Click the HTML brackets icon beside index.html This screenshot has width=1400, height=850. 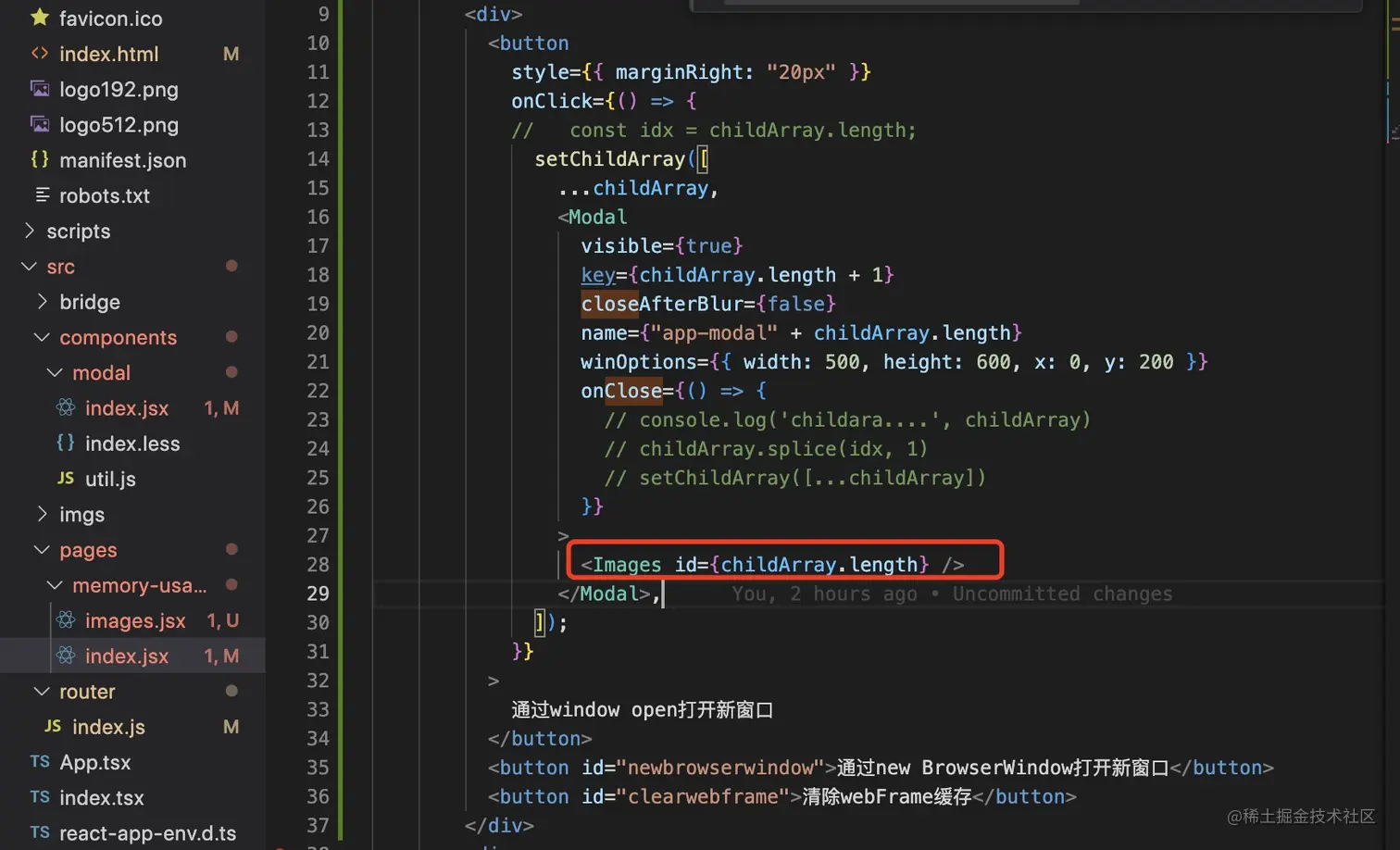click(x=40, y=54)
